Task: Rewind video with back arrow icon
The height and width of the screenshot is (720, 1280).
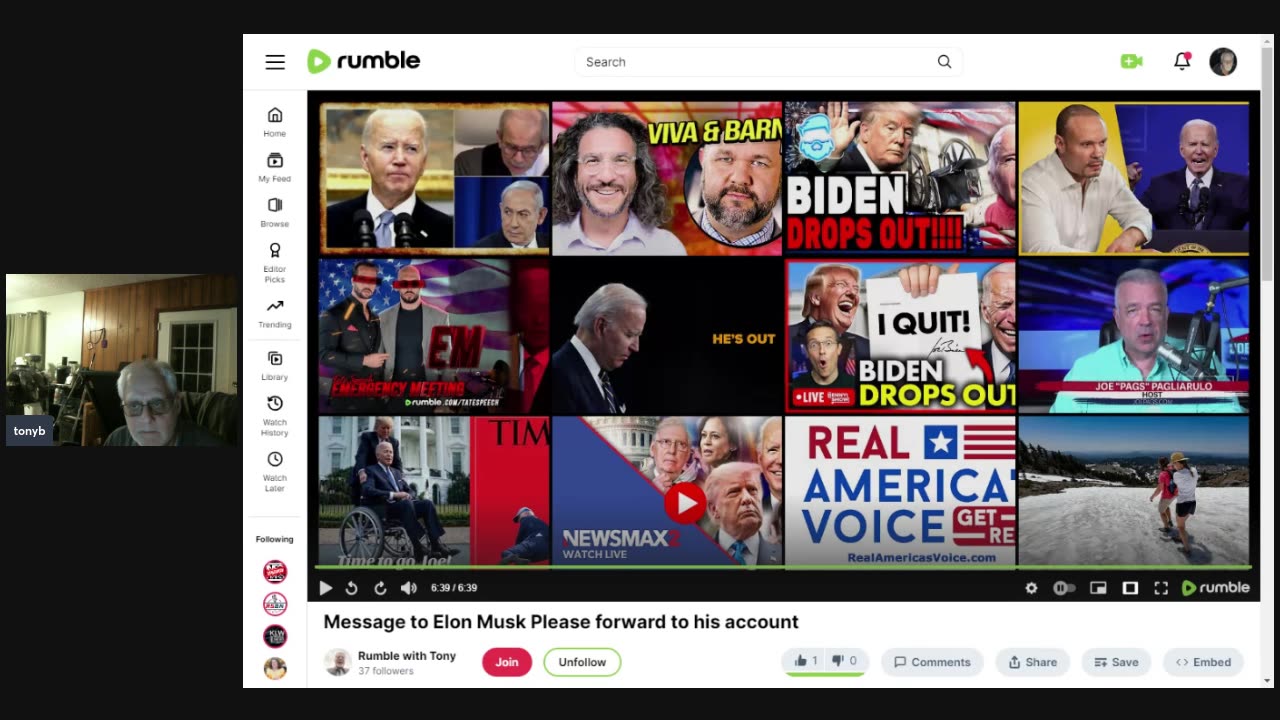Action: pyautogui.click(x=352, y=588)
